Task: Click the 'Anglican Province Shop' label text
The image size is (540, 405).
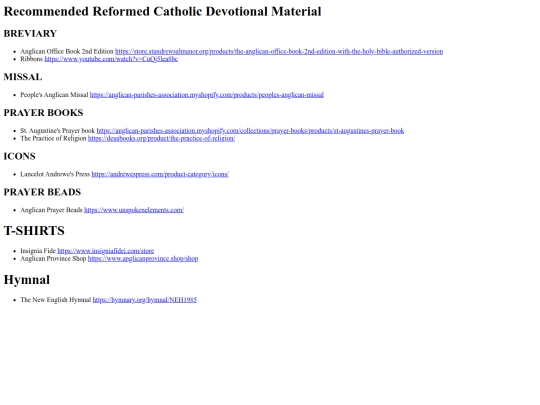Action: (x=53, y=259)
